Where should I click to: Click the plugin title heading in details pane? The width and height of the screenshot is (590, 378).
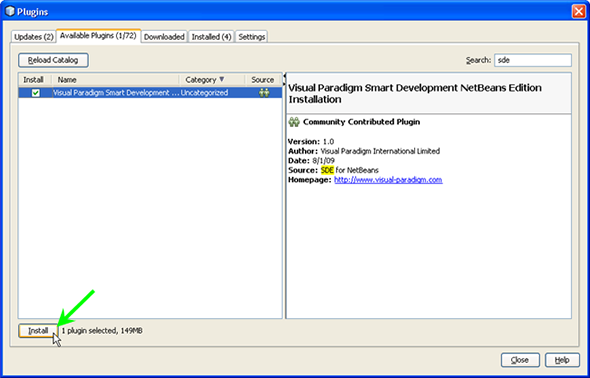pos(415,93)
